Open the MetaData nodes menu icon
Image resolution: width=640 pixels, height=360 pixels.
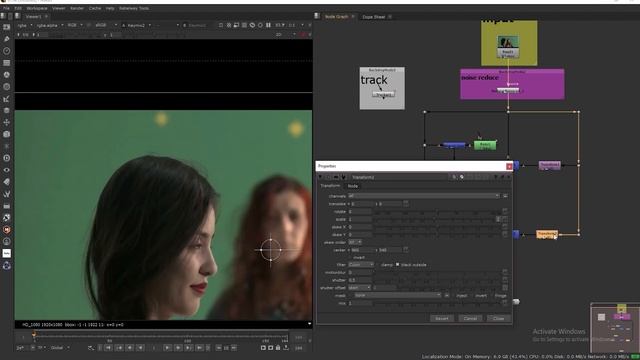tap(7, 182)
